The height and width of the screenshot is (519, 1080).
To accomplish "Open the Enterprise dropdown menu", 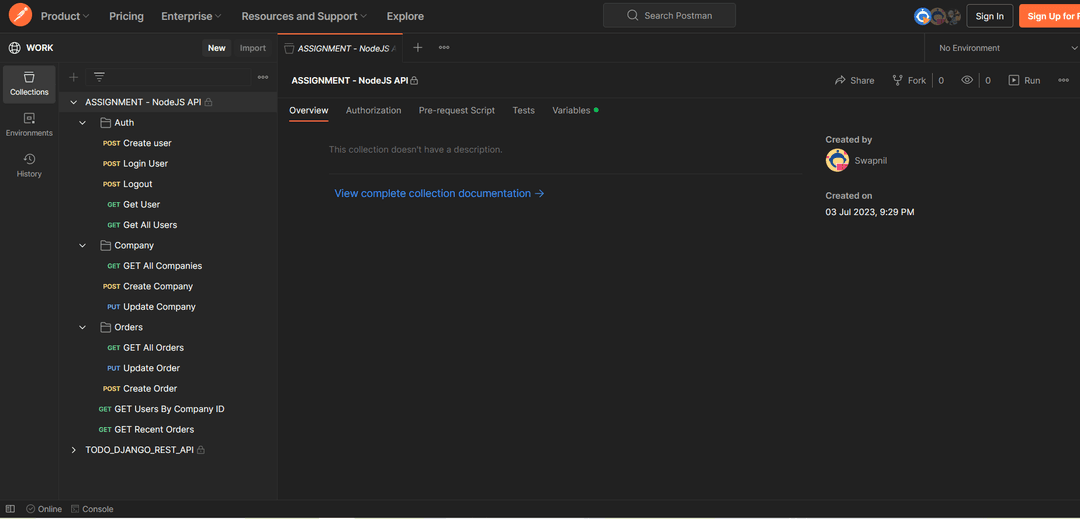I will pos(191,16).
